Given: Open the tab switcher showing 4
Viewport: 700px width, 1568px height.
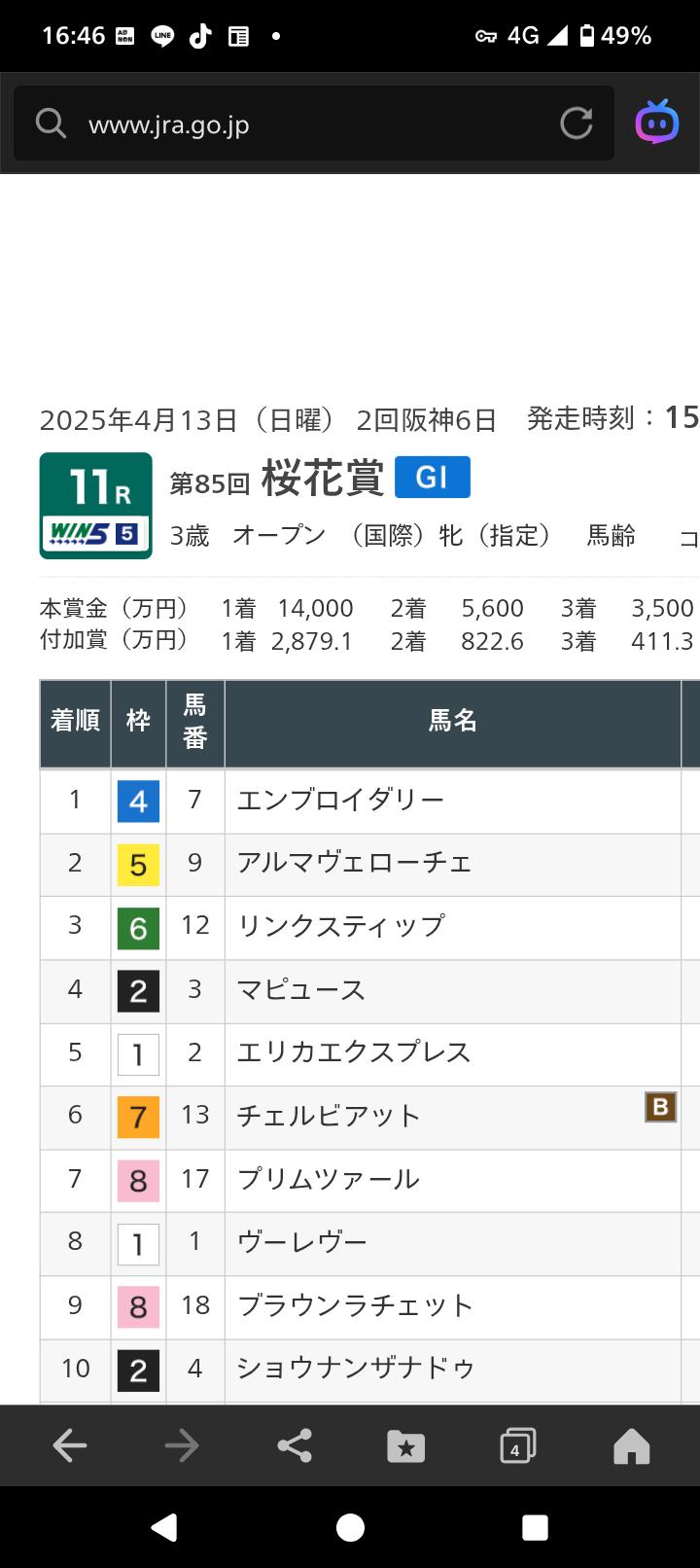Looking at the screenshot, I should 517,1446.
